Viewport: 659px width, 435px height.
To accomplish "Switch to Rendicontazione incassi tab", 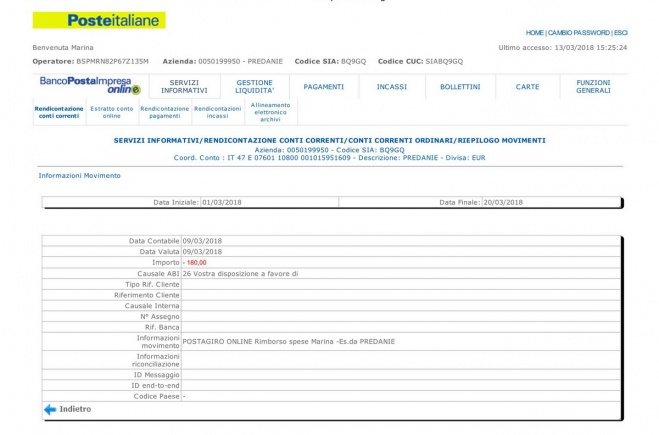I will (217, 112).
